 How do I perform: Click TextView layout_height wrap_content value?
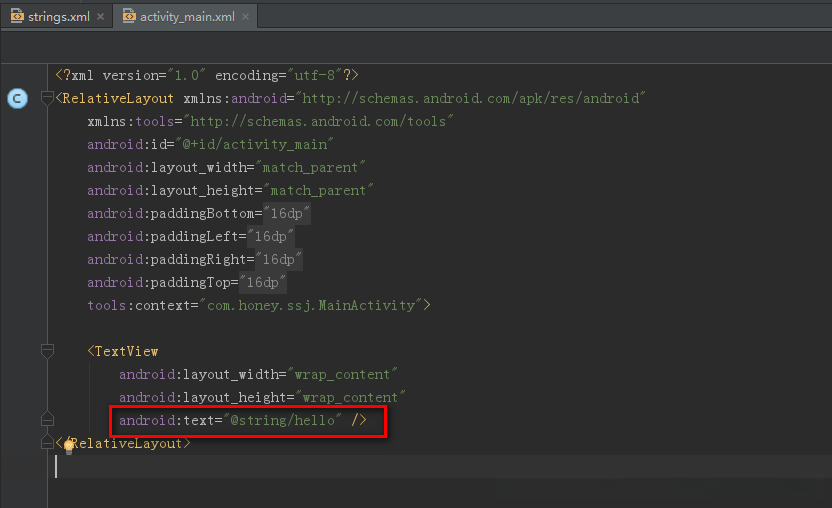[x=350, y=398]
